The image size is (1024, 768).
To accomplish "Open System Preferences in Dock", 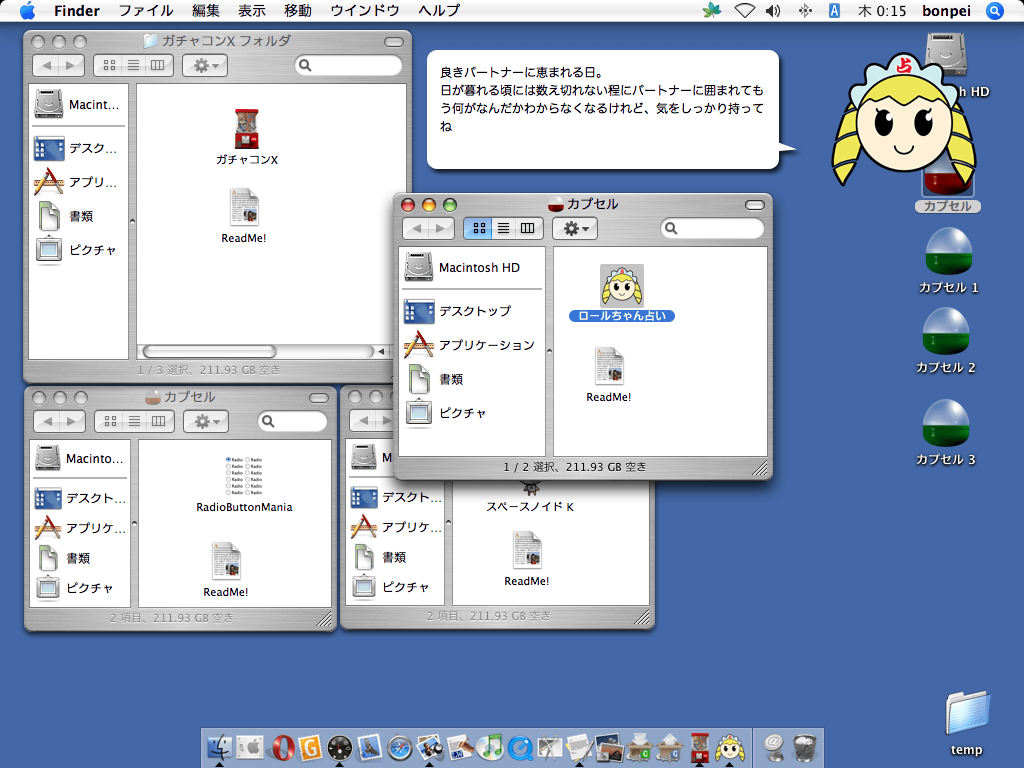I will (x=250, y=747).
